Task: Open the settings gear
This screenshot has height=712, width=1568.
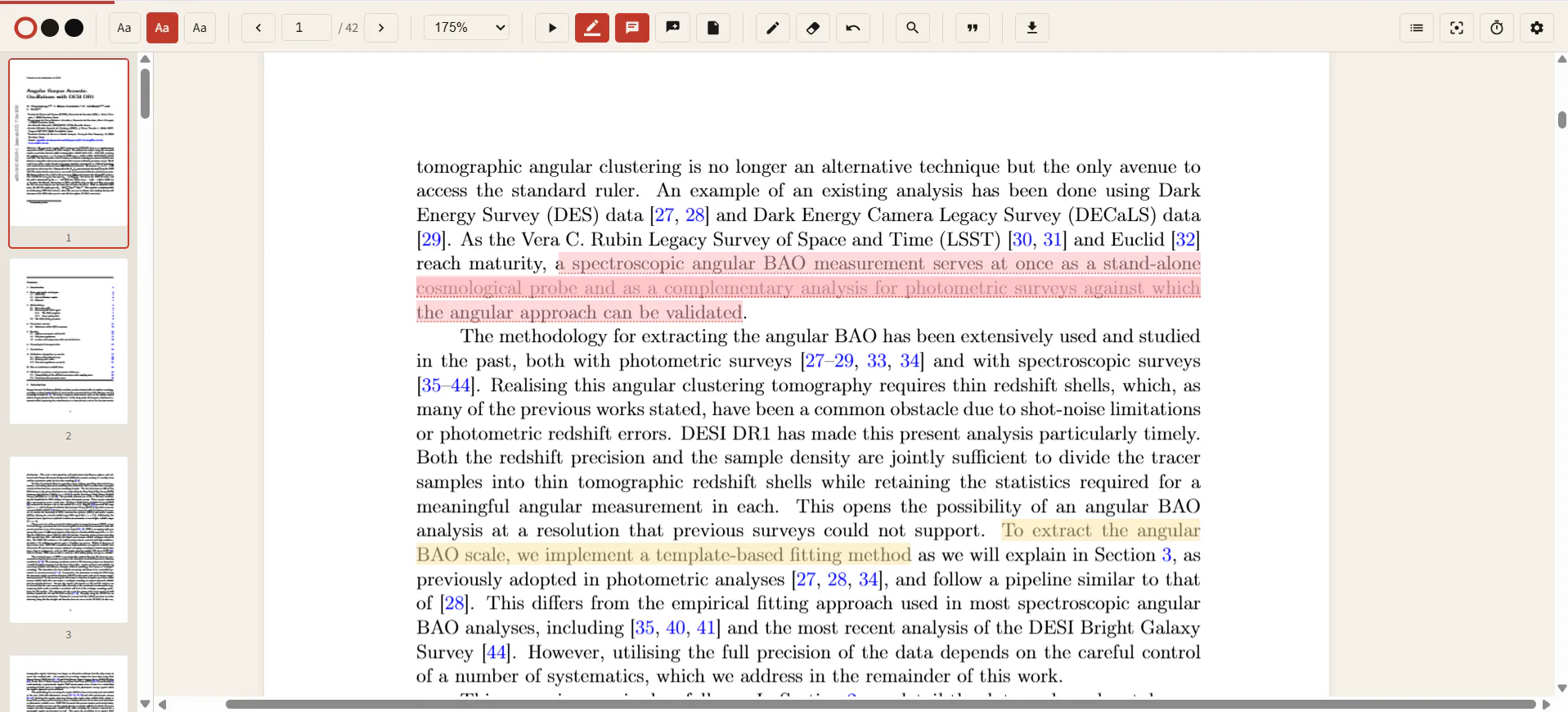Action: 1537,28
